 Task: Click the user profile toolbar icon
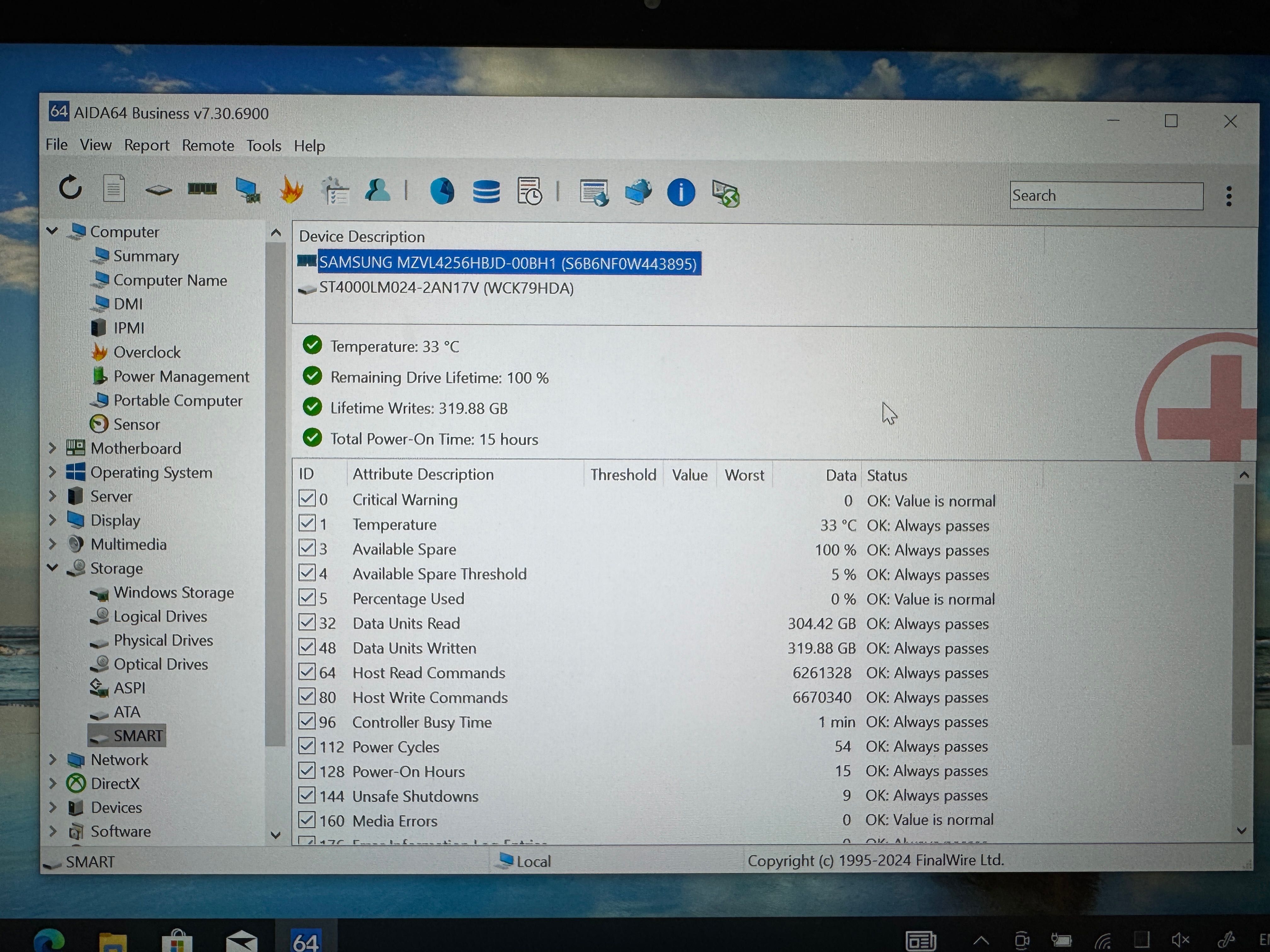point(378,190)
